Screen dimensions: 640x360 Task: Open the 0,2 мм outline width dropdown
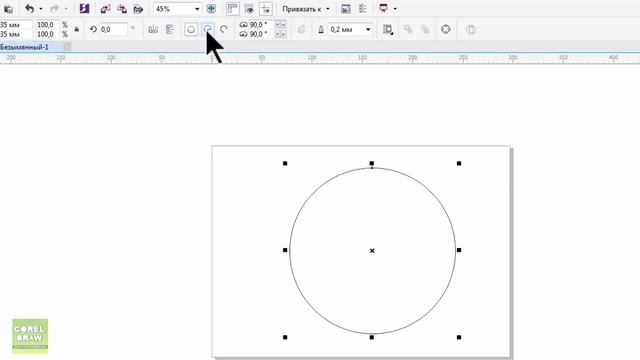pyautogui.click(x=368, y=29)
